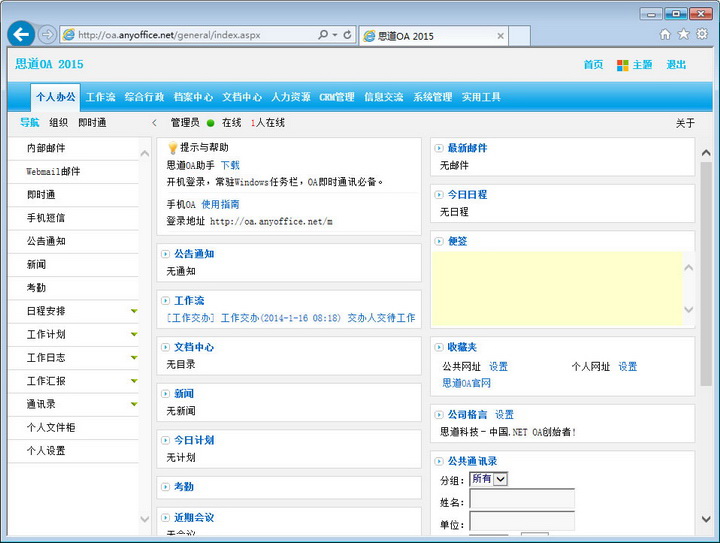Click the colorful 主题 theme icon
720x543 pixels.
coord(622,65)
